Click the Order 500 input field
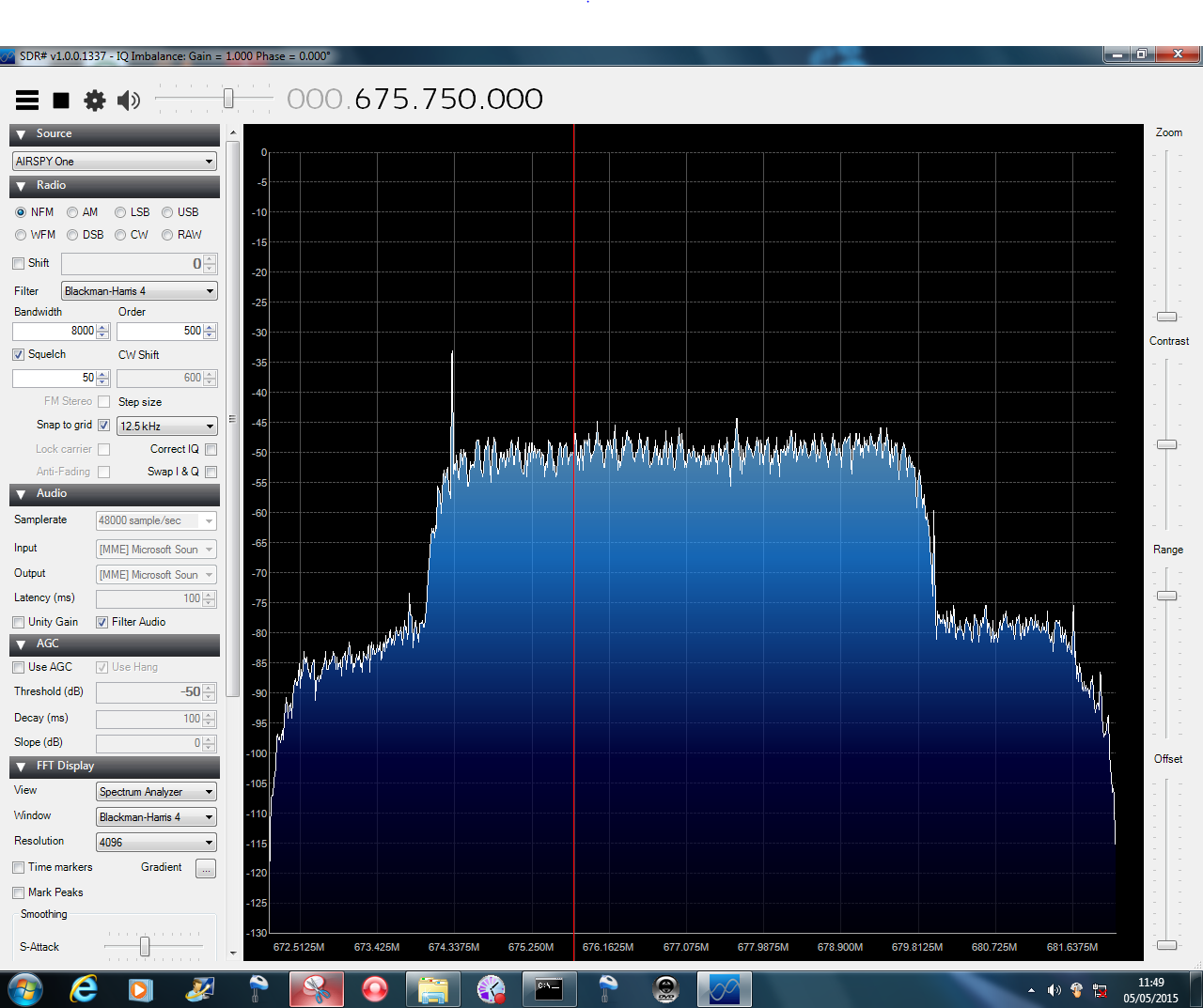1203x1008 pixels. (166, 331)
